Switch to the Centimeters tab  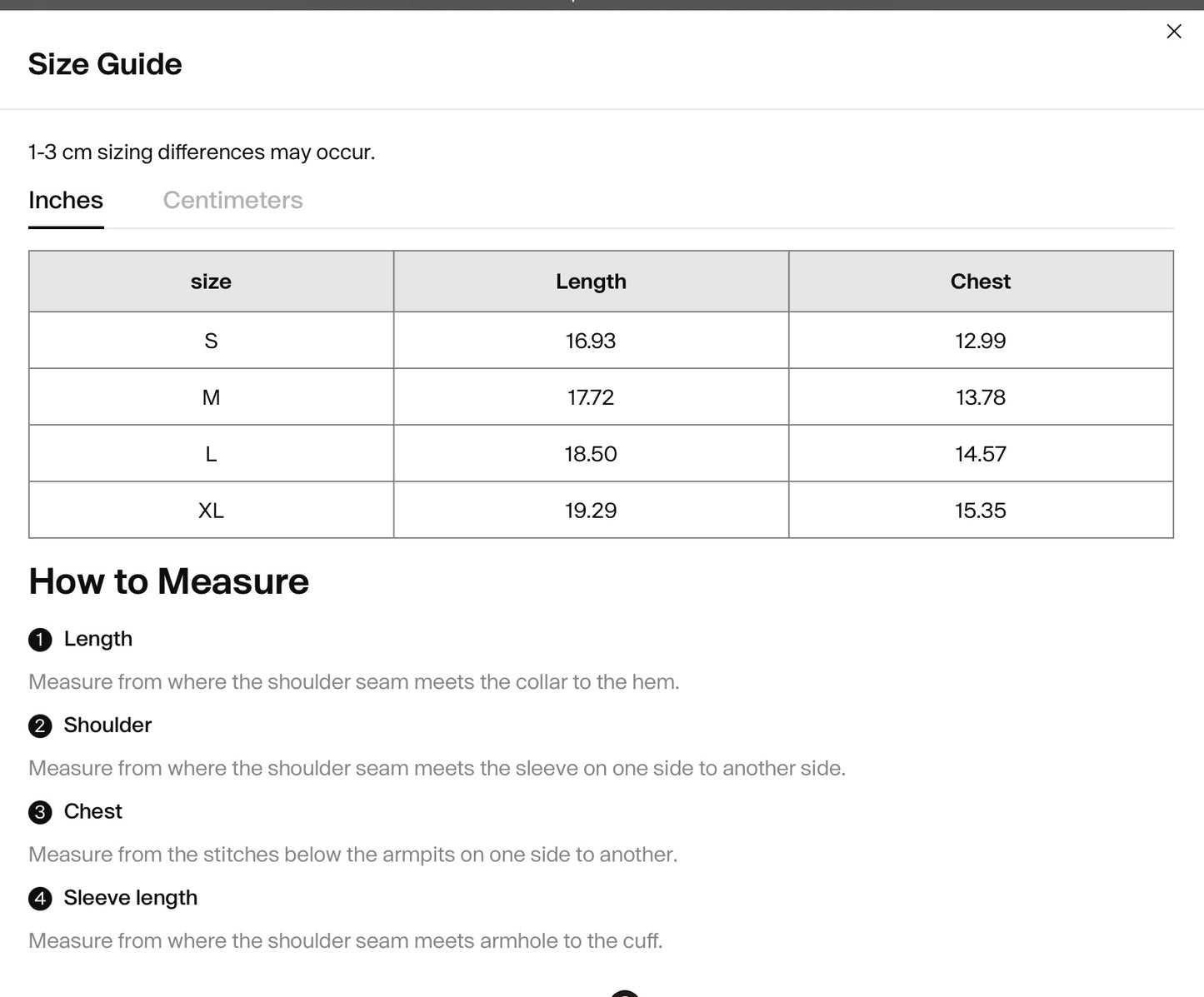[232, 201]
